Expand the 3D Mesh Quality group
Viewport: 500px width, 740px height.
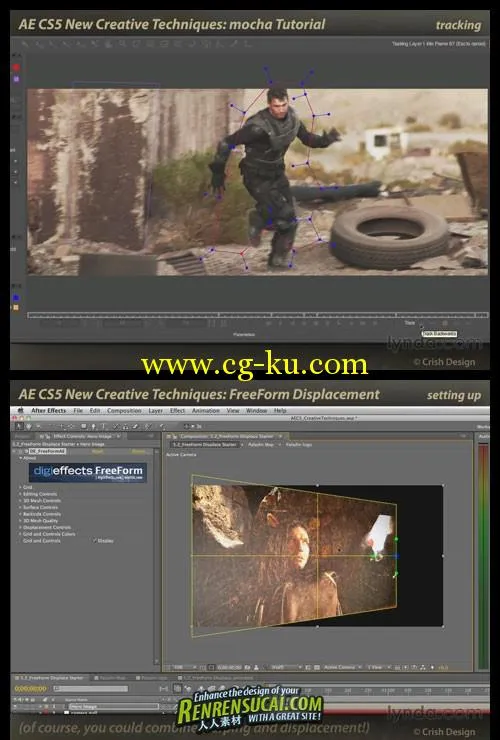(x=20, y=521)
